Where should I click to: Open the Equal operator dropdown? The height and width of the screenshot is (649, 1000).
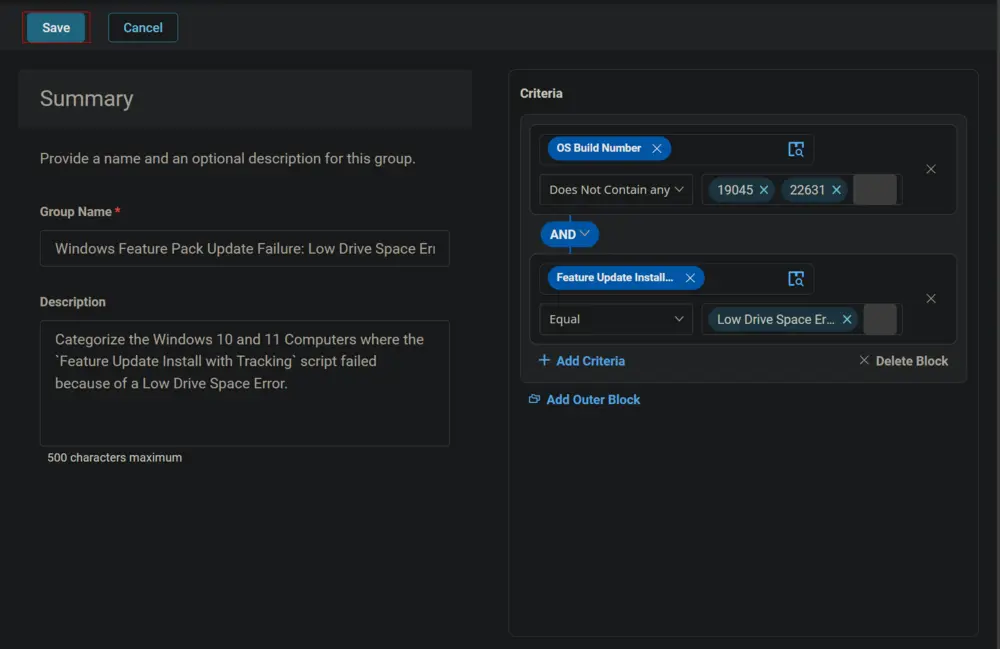tap(616, 319)
